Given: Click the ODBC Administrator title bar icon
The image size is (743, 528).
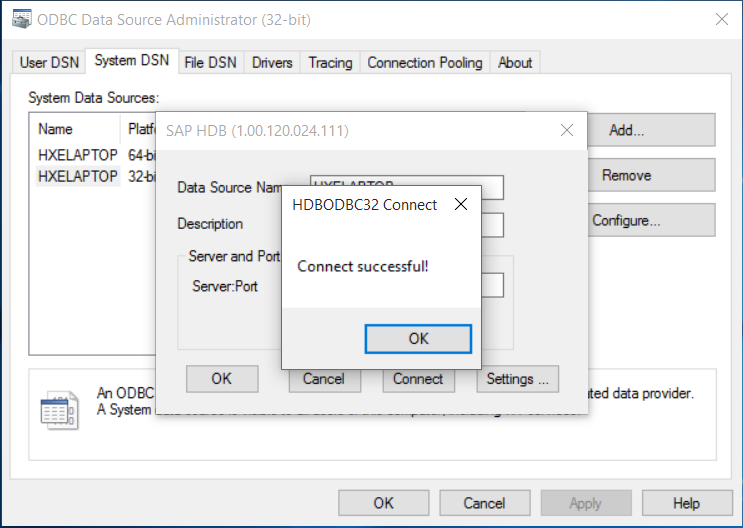Looking at the screenshot, I should [22, 19].
